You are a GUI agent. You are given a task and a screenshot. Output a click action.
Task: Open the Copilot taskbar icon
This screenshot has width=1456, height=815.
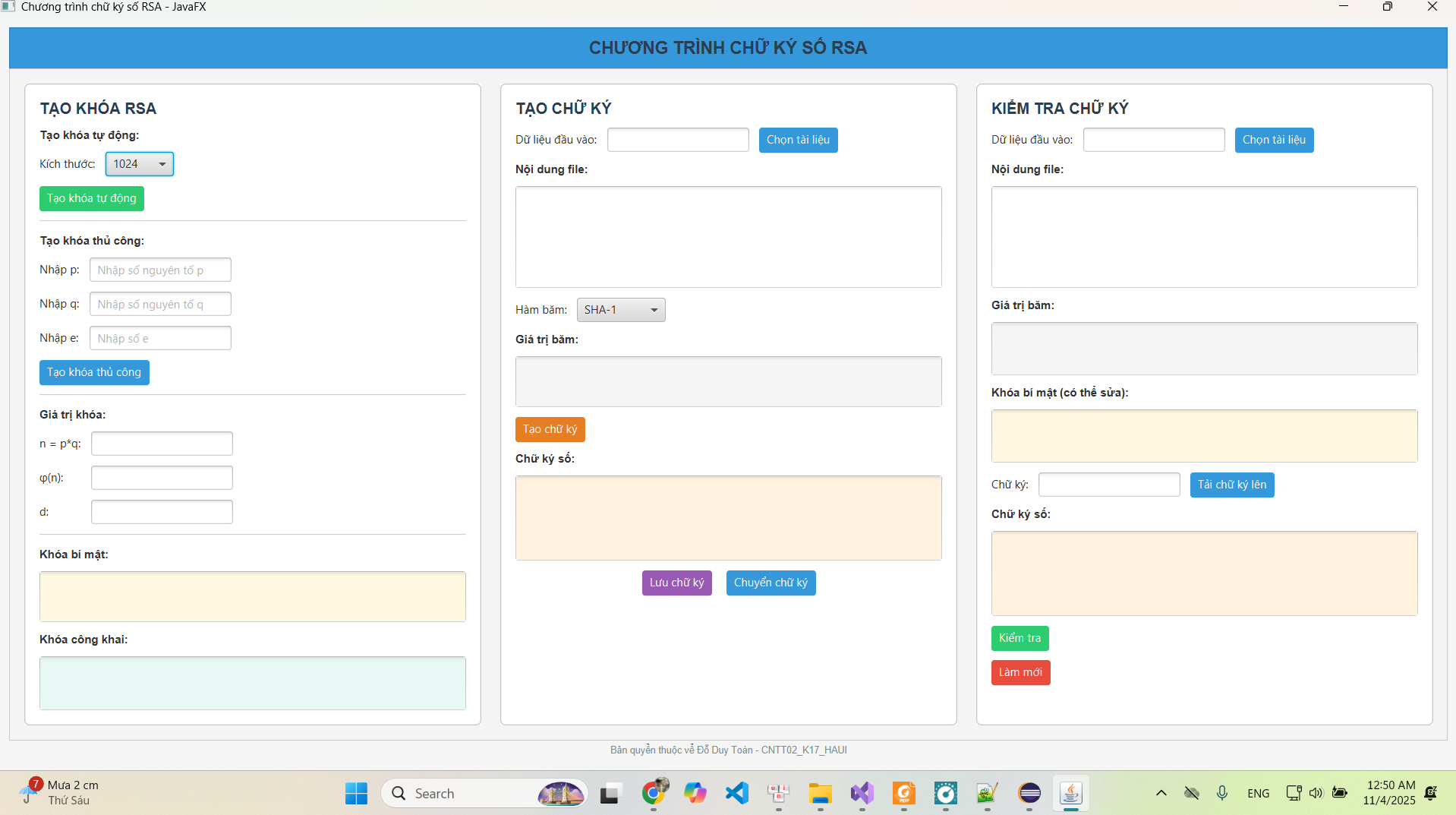tap(695, 793)
